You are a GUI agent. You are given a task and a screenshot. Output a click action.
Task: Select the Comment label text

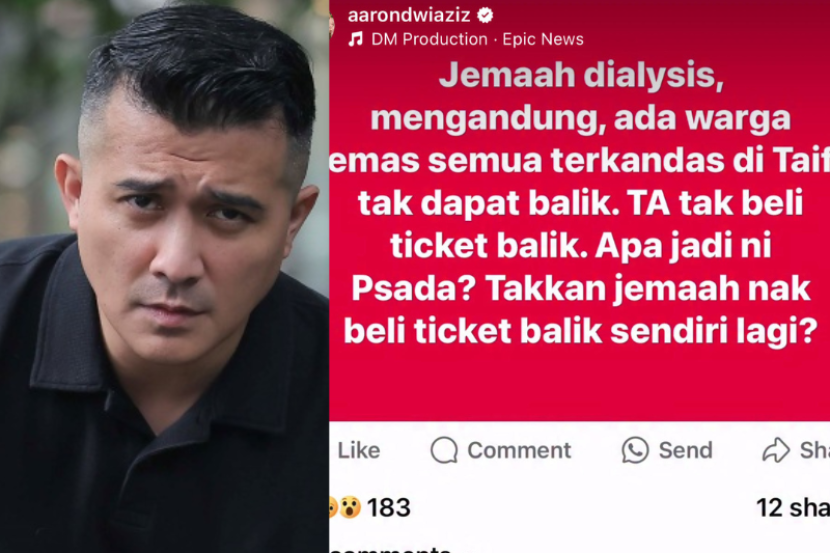tap(519, 450)
